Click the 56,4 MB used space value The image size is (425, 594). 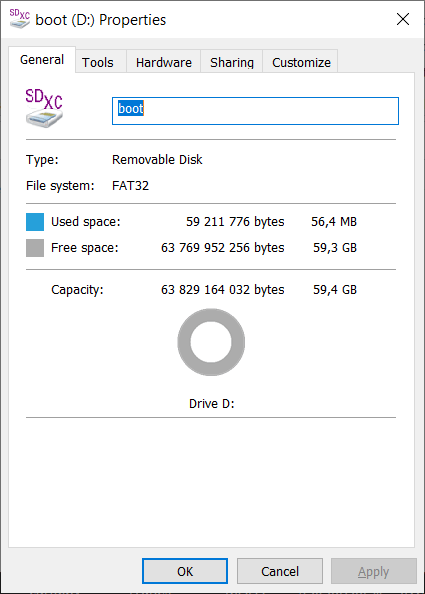click(x=334, y=222)
